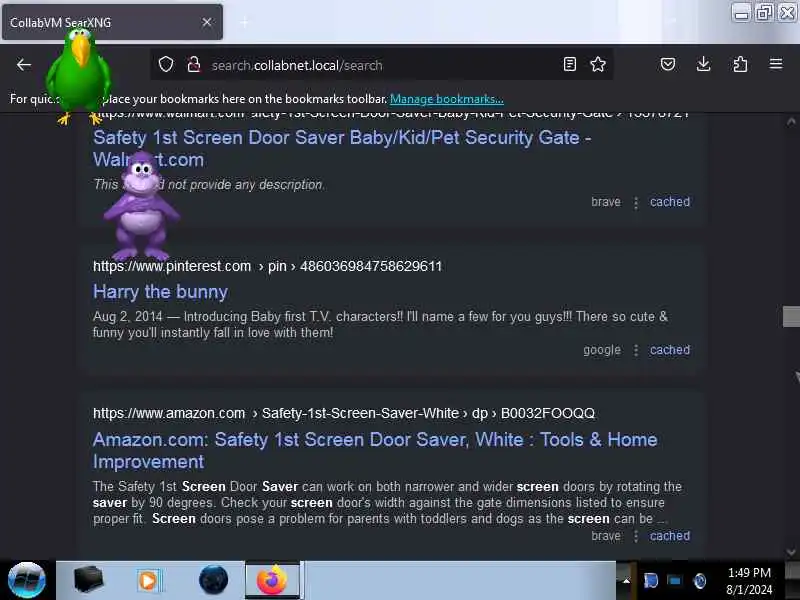This screenshot has height=600, width=800.
Task: Show hidden system tray icons arrow
Action: tap(626, 581)
